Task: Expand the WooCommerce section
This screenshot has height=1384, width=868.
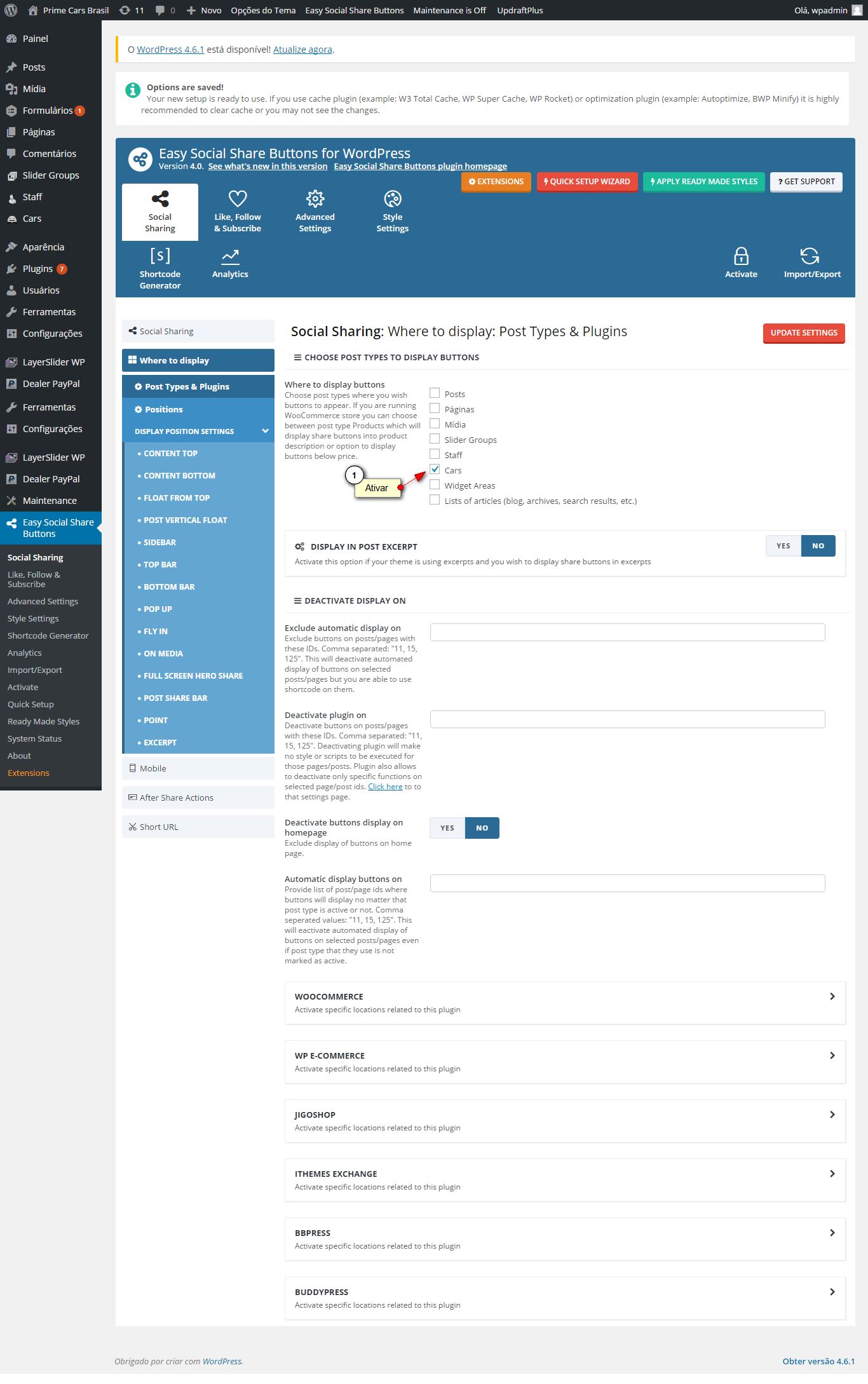Action: [565, 1003]
